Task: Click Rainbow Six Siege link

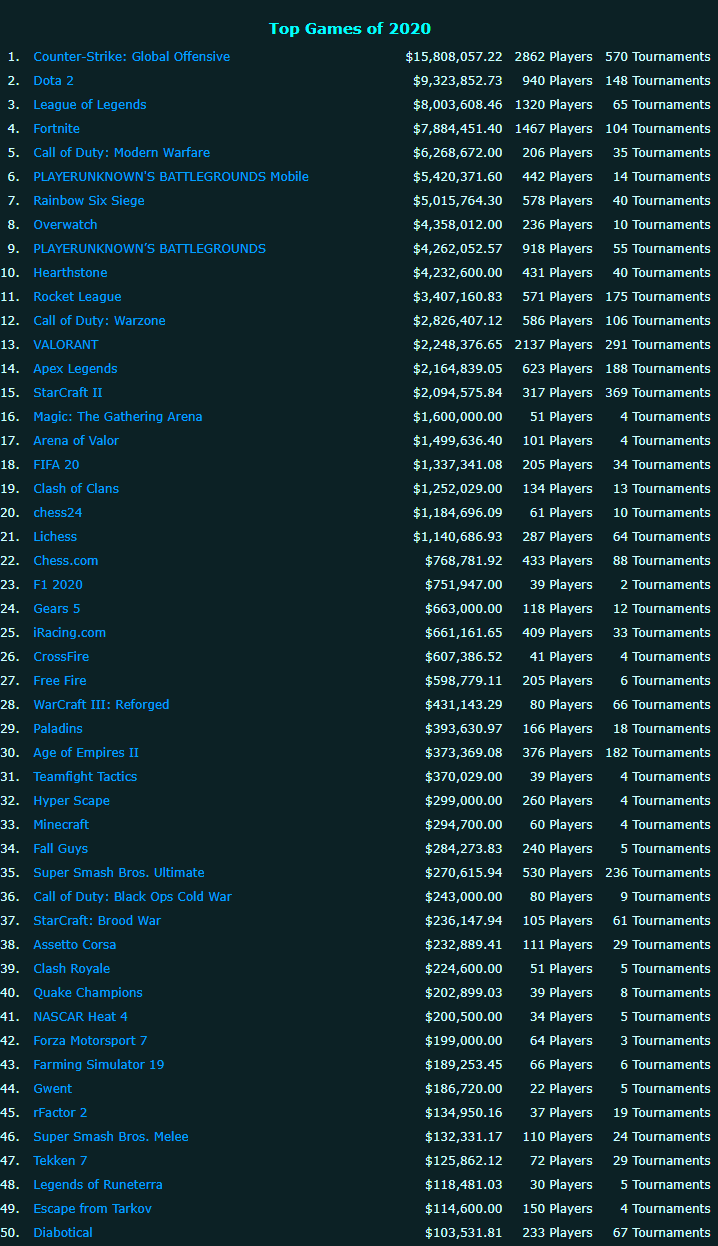Action: pyautogui.click(x=88, y=201)
